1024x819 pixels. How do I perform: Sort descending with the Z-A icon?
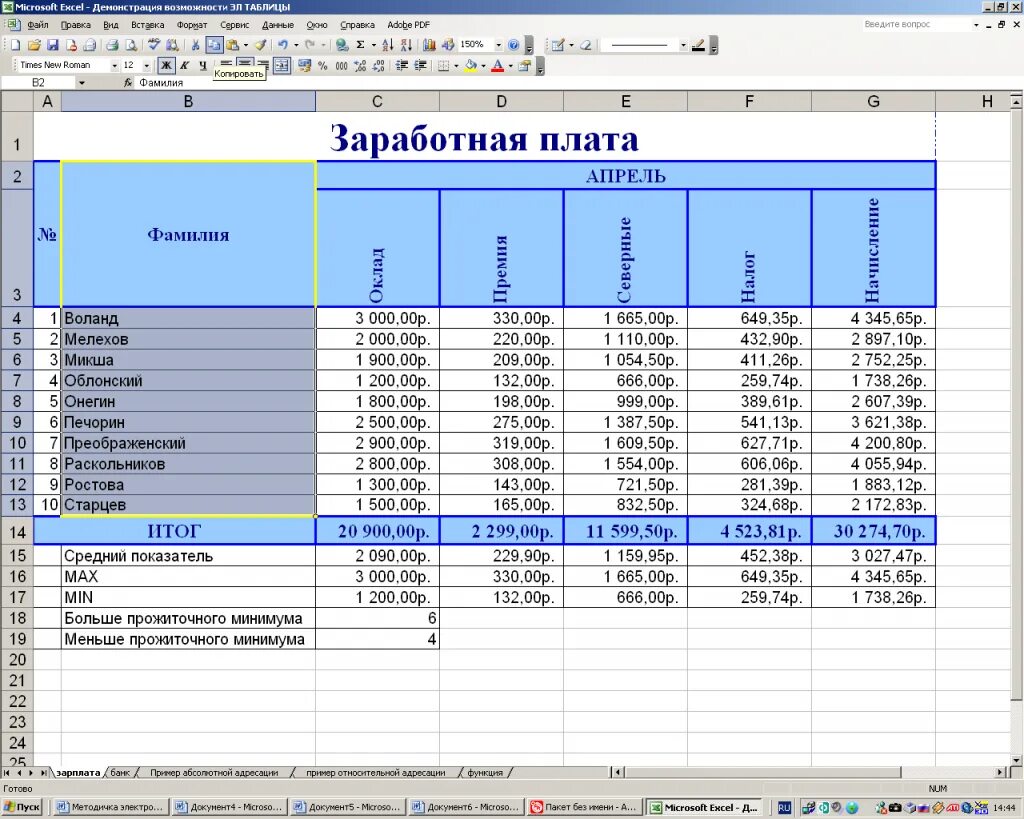tap(406, 45)
